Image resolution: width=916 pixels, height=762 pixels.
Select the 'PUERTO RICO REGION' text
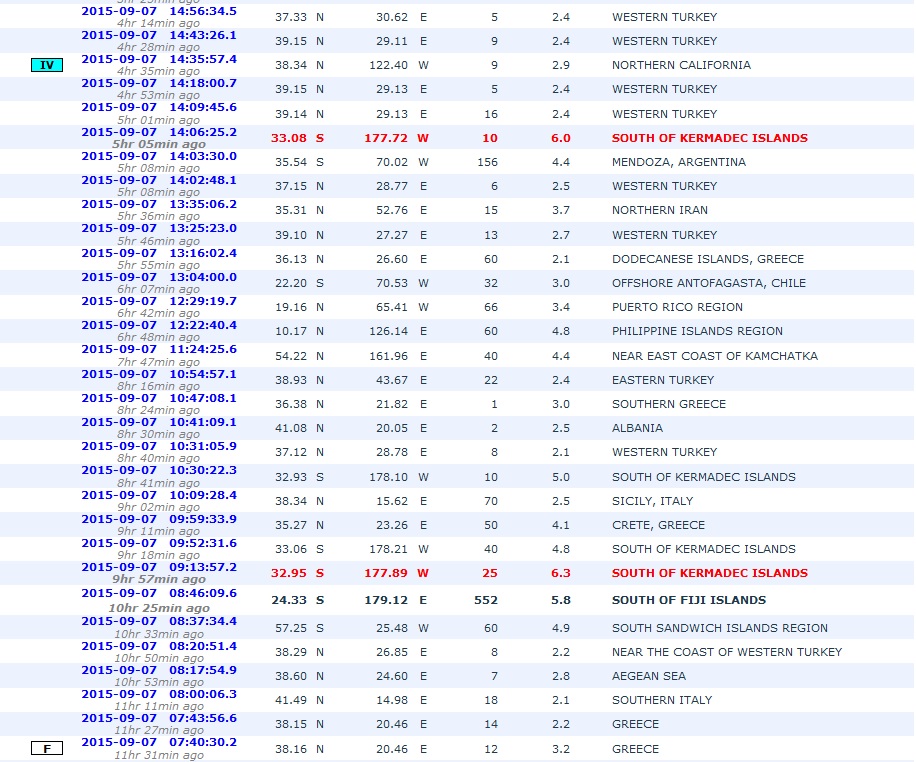coord(677,307)
